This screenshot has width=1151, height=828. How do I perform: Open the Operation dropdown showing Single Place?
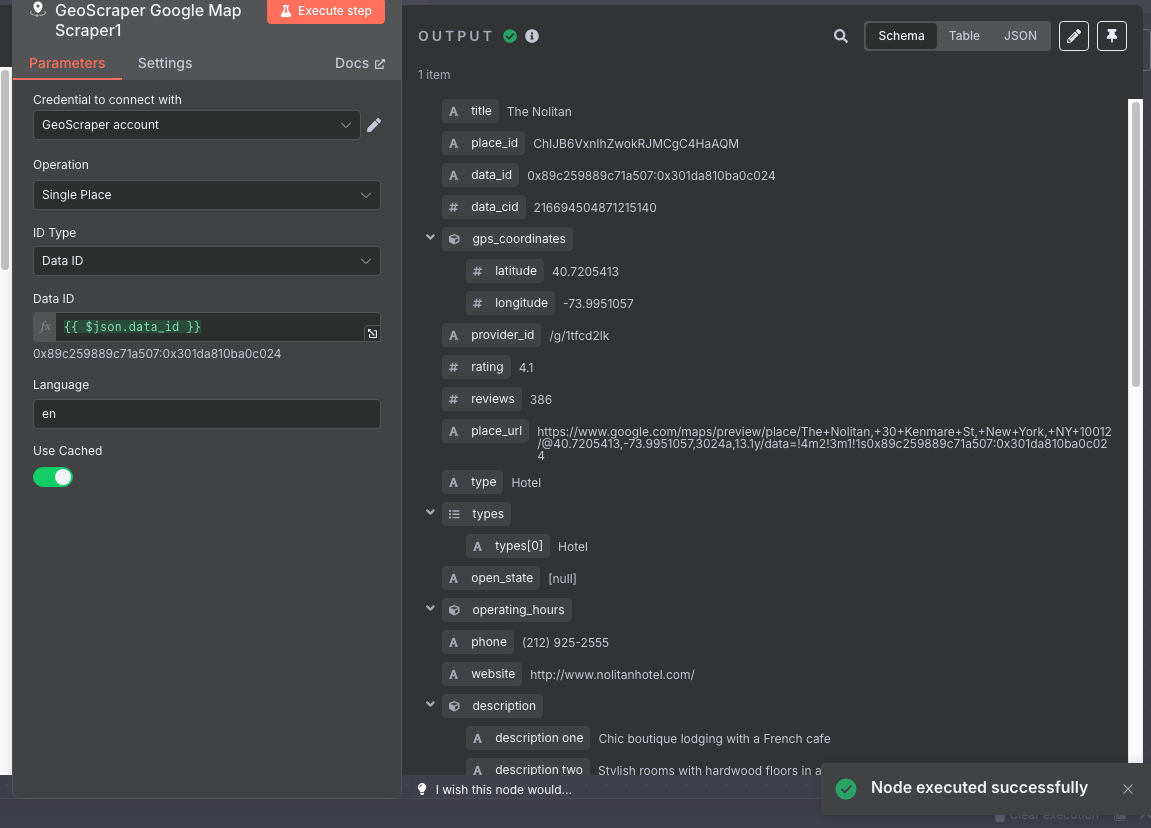click(207, 195)
